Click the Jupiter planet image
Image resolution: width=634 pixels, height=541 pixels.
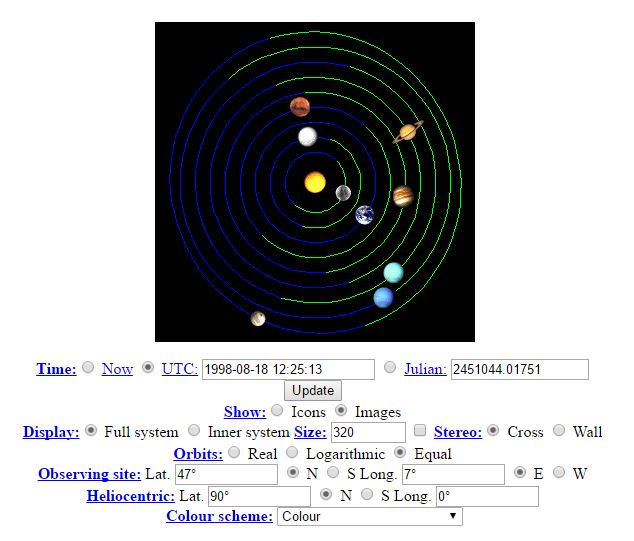(403, 196)
